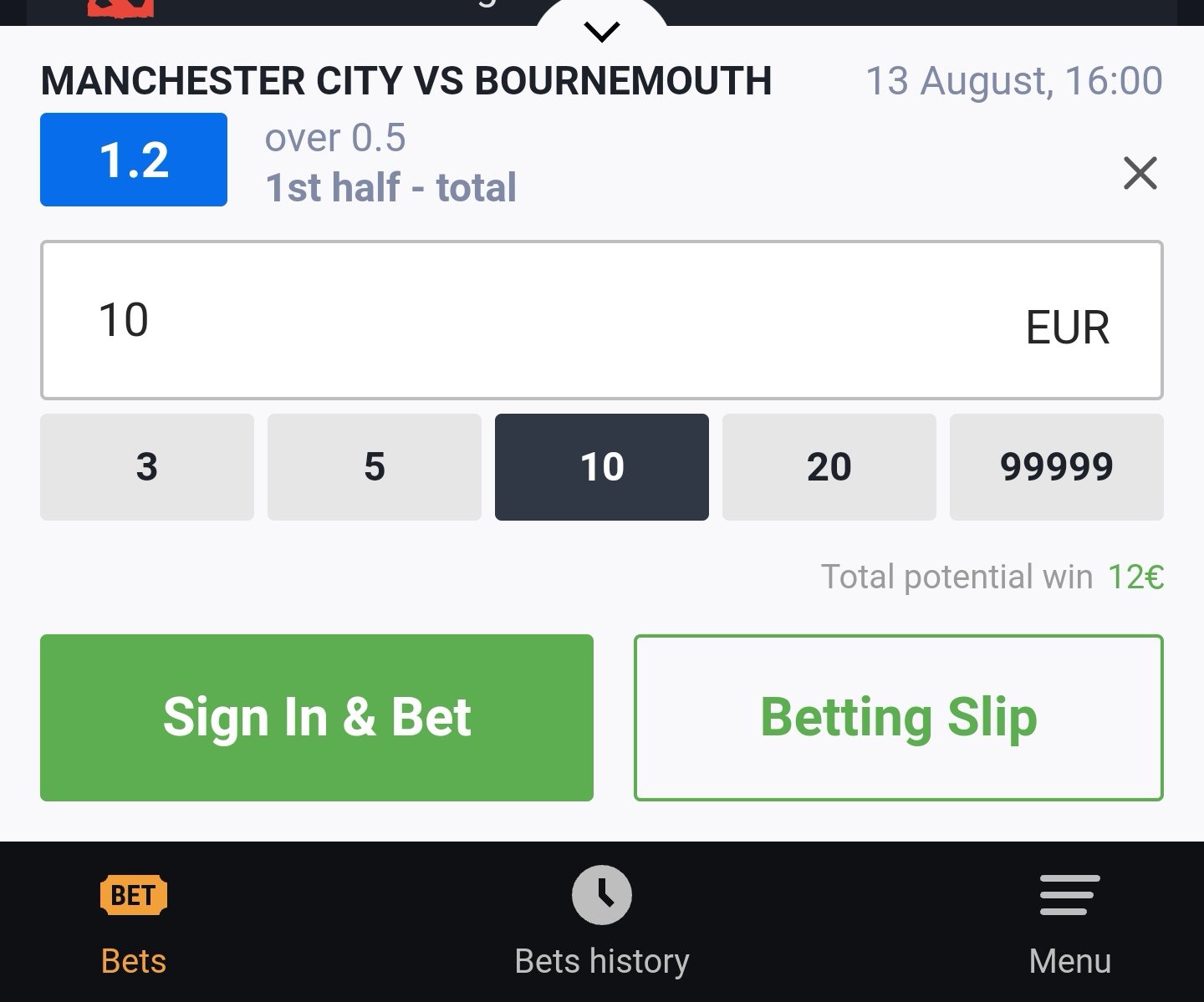
Task: Pick the quick stake 20 chip
Action: [829, 467]
